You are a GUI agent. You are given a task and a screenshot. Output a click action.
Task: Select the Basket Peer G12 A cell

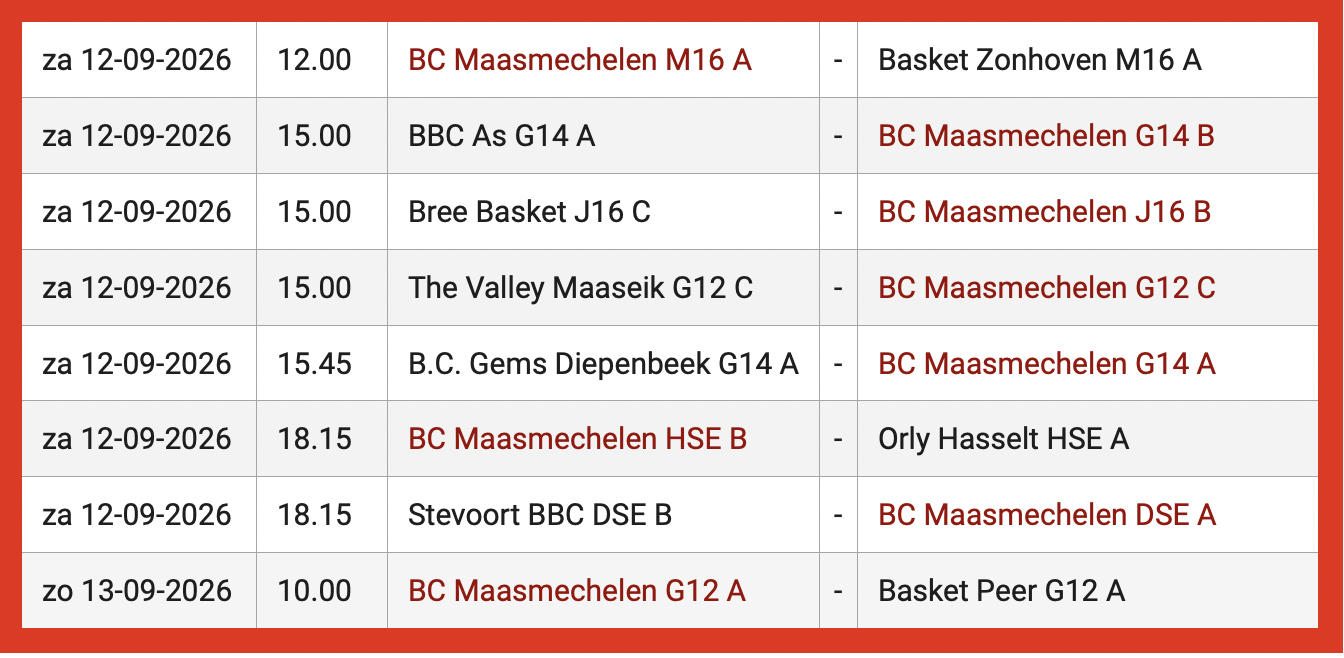point(1088,591)
